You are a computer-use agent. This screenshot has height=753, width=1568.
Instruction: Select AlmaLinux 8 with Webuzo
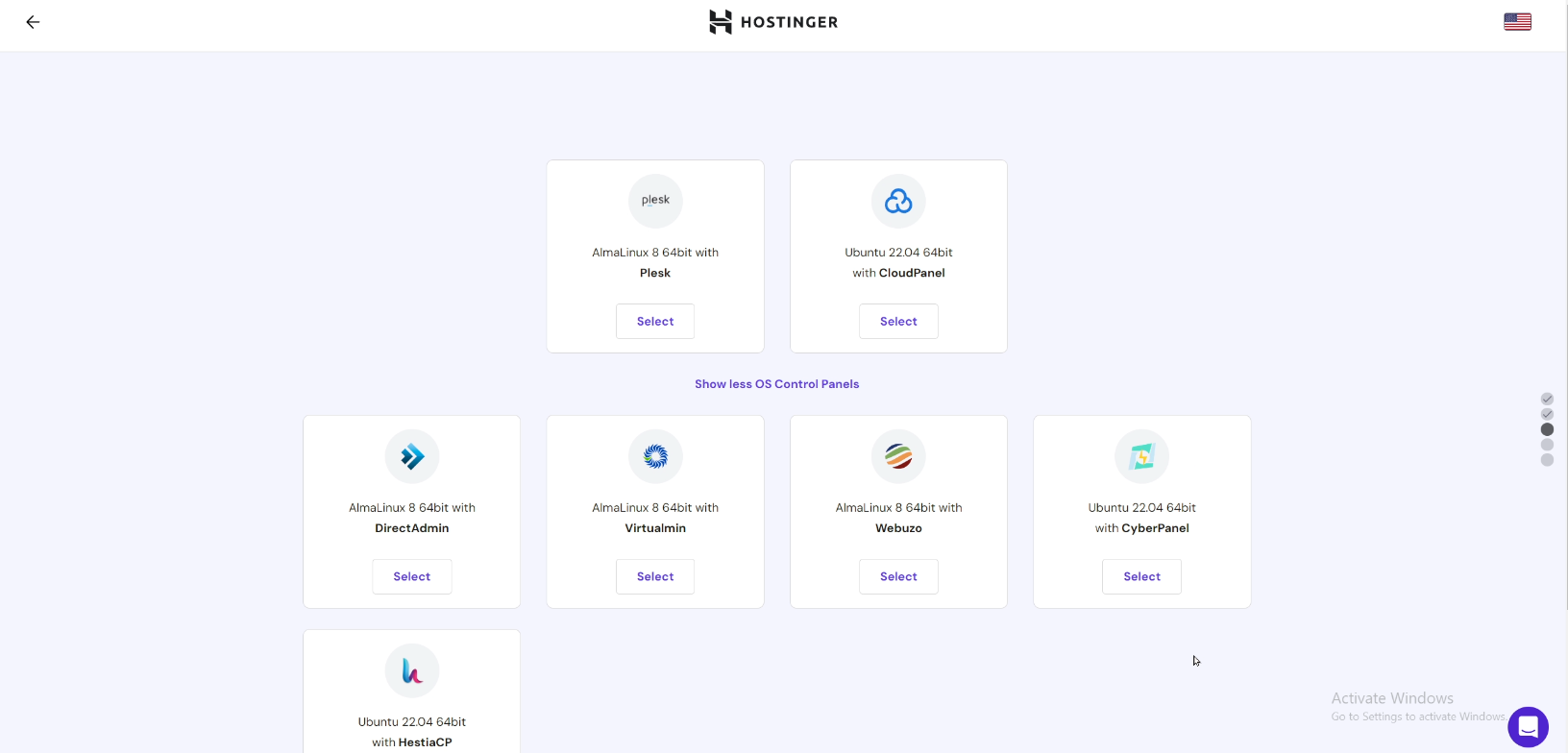(898, 577)
